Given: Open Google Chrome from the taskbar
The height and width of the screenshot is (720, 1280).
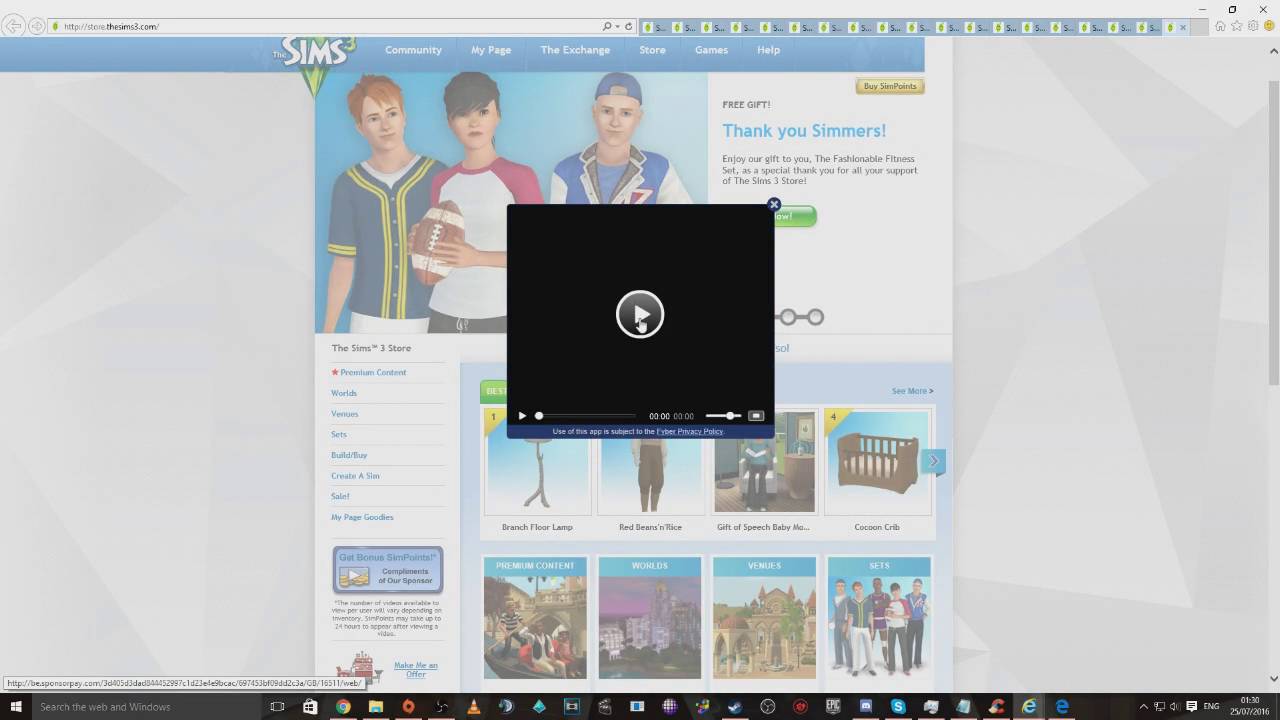Looking at the screenshot, I should point(343,707).
